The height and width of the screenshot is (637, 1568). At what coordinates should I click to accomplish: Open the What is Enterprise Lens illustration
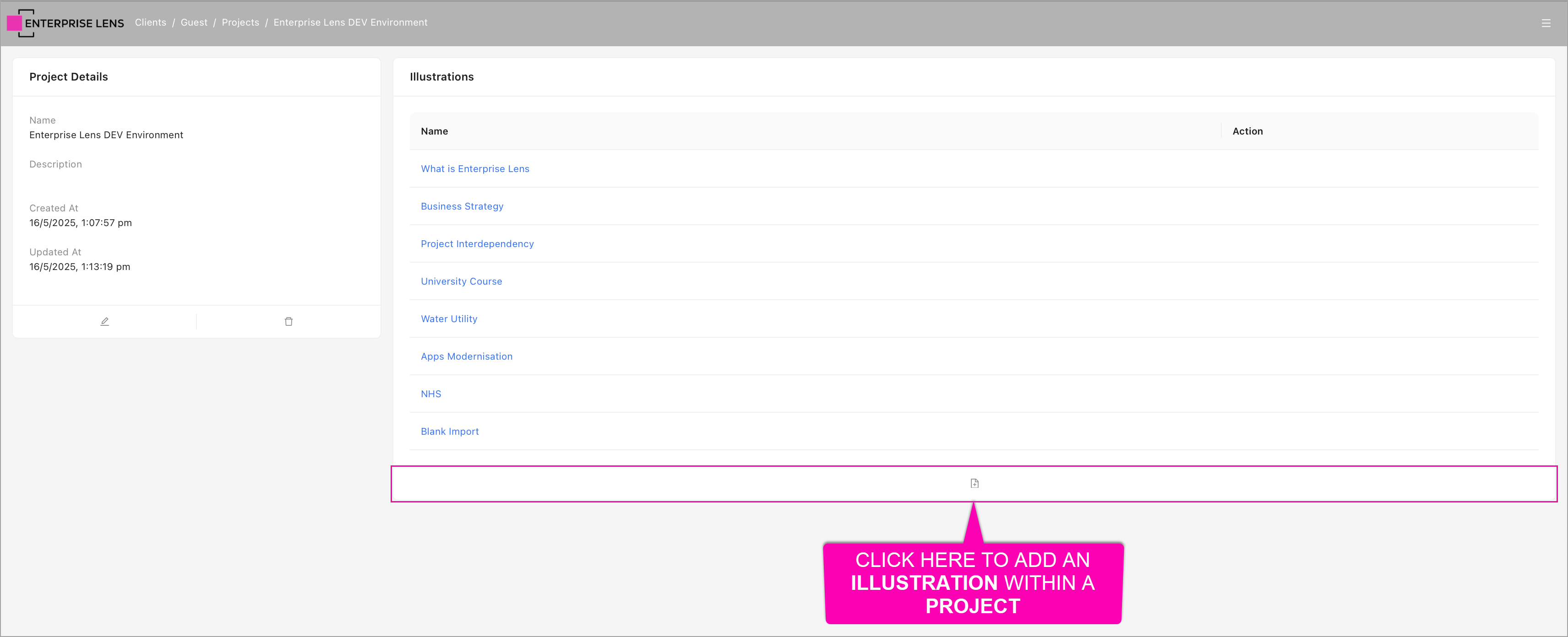click(x=475, y=168)
